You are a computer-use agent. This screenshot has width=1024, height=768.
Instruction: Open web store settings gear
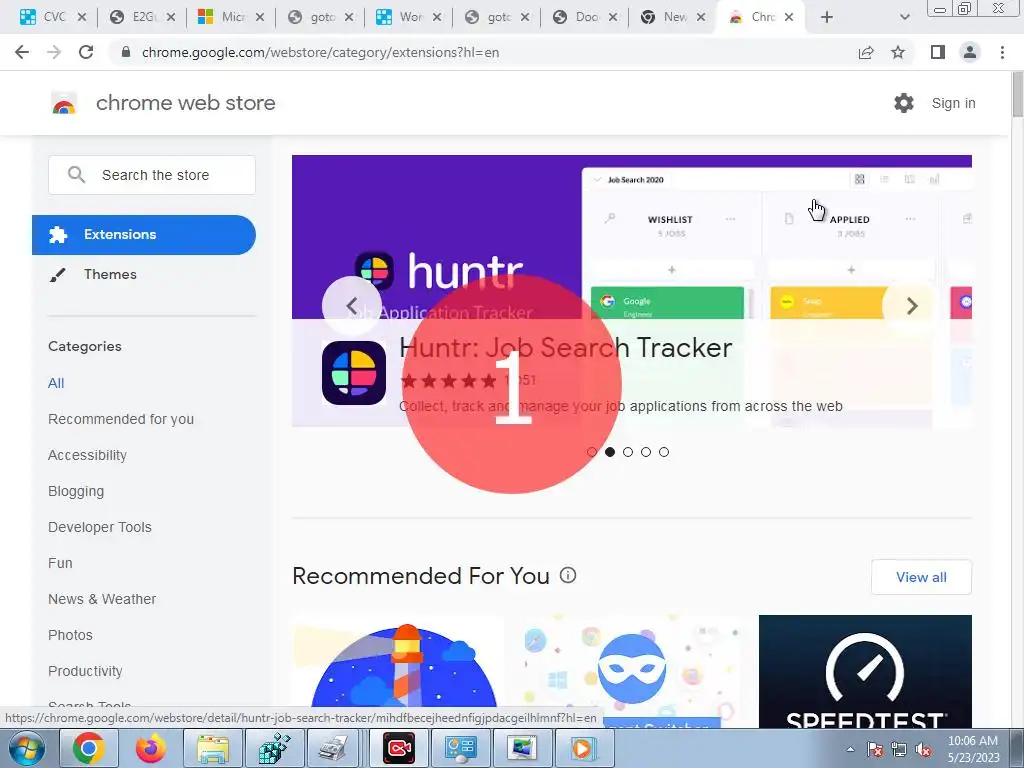point(904,103)
